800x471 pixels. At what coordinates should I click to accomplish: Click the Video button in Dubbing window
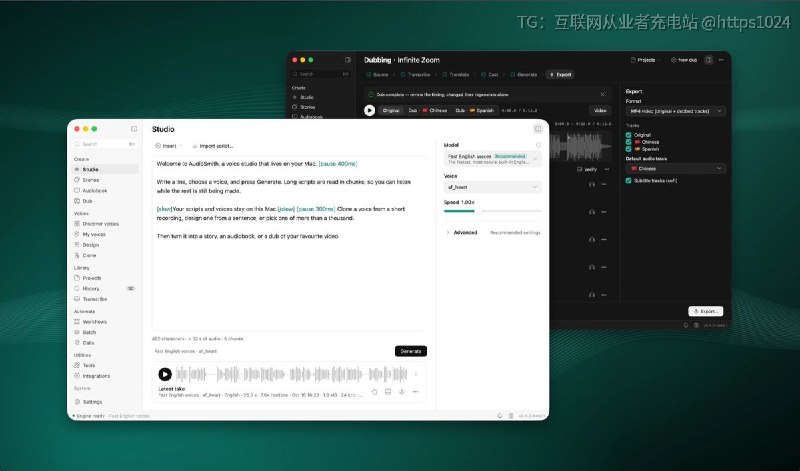click(600, 110)
